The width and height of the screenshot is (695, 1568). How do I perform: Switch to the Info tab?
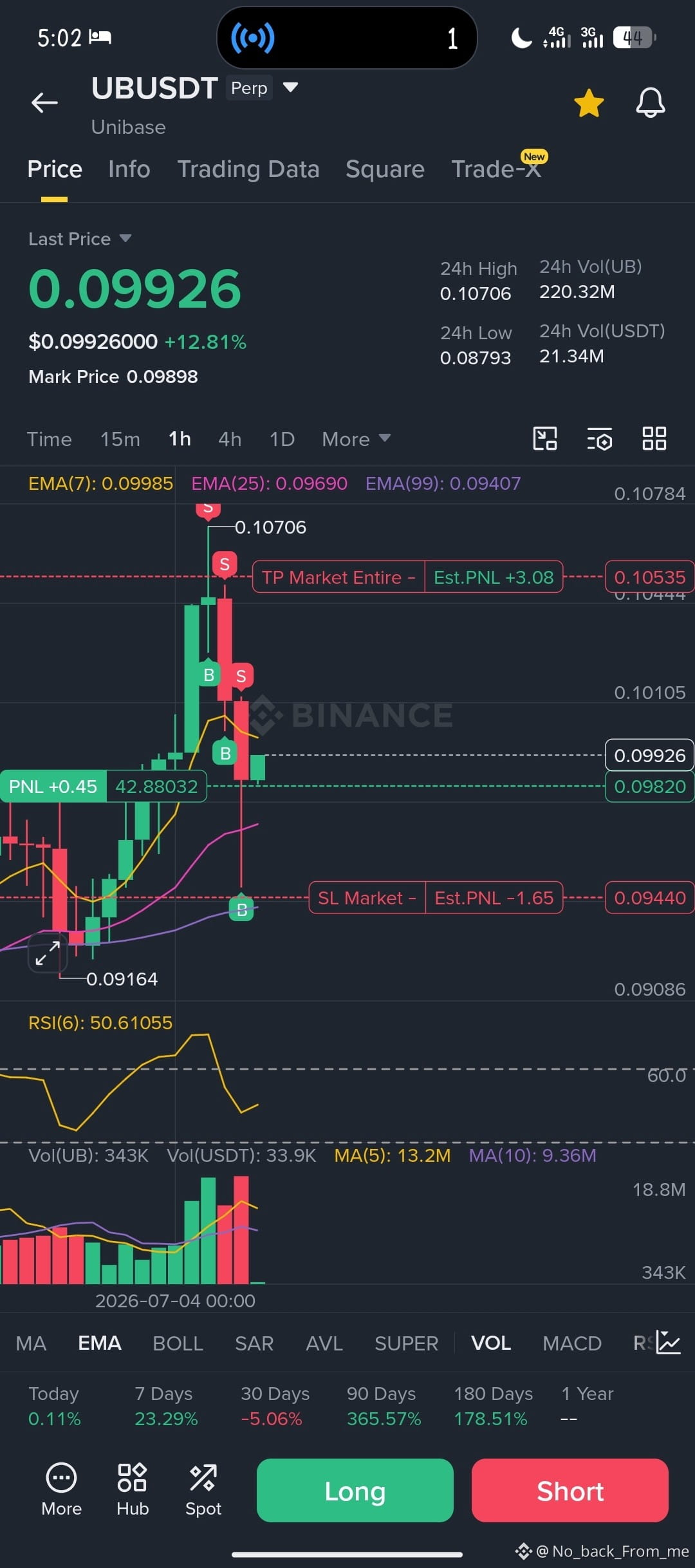(x=129, y=169)
